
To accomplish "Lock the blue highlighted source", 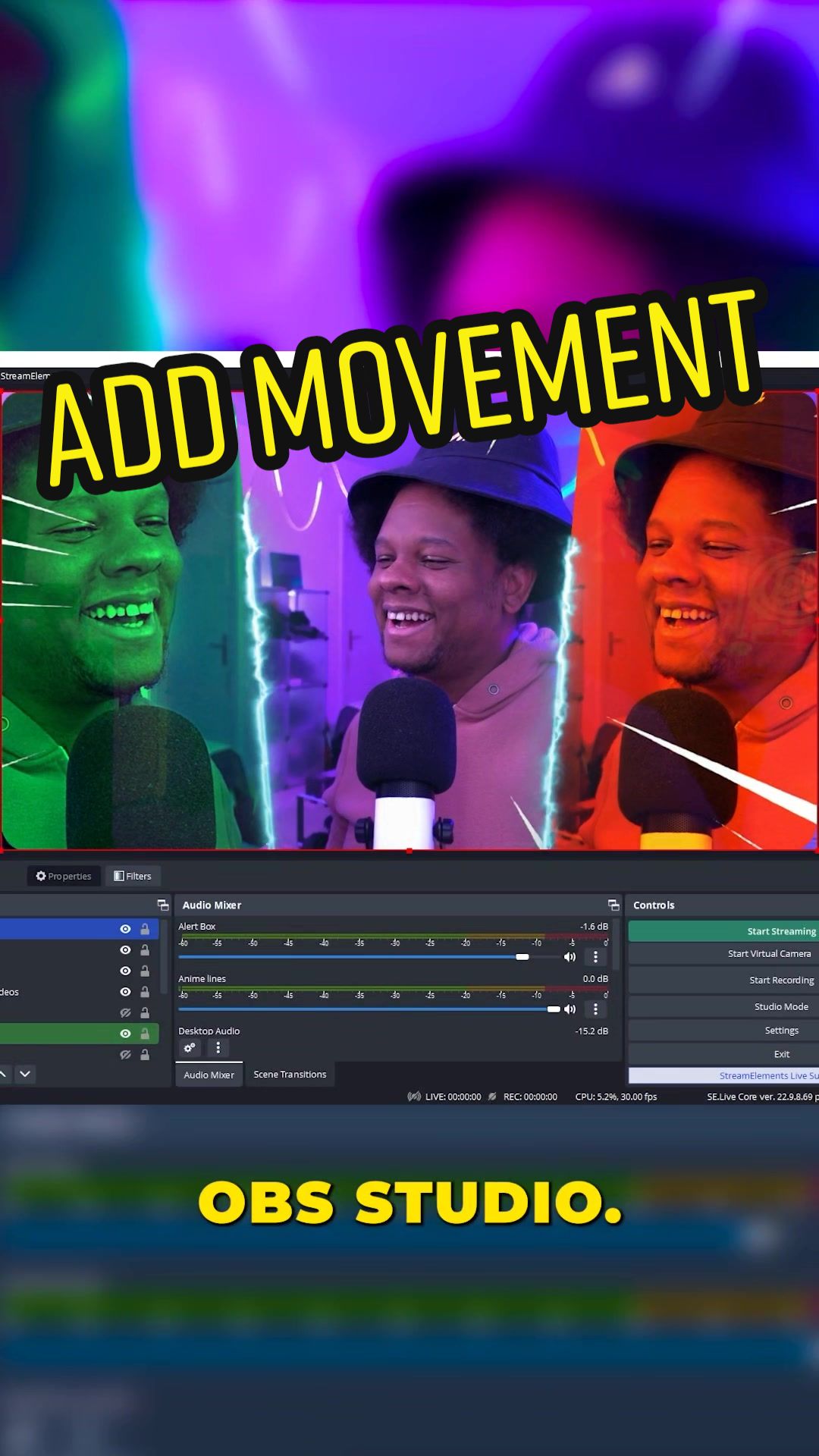I will click(x=145, y=929).
